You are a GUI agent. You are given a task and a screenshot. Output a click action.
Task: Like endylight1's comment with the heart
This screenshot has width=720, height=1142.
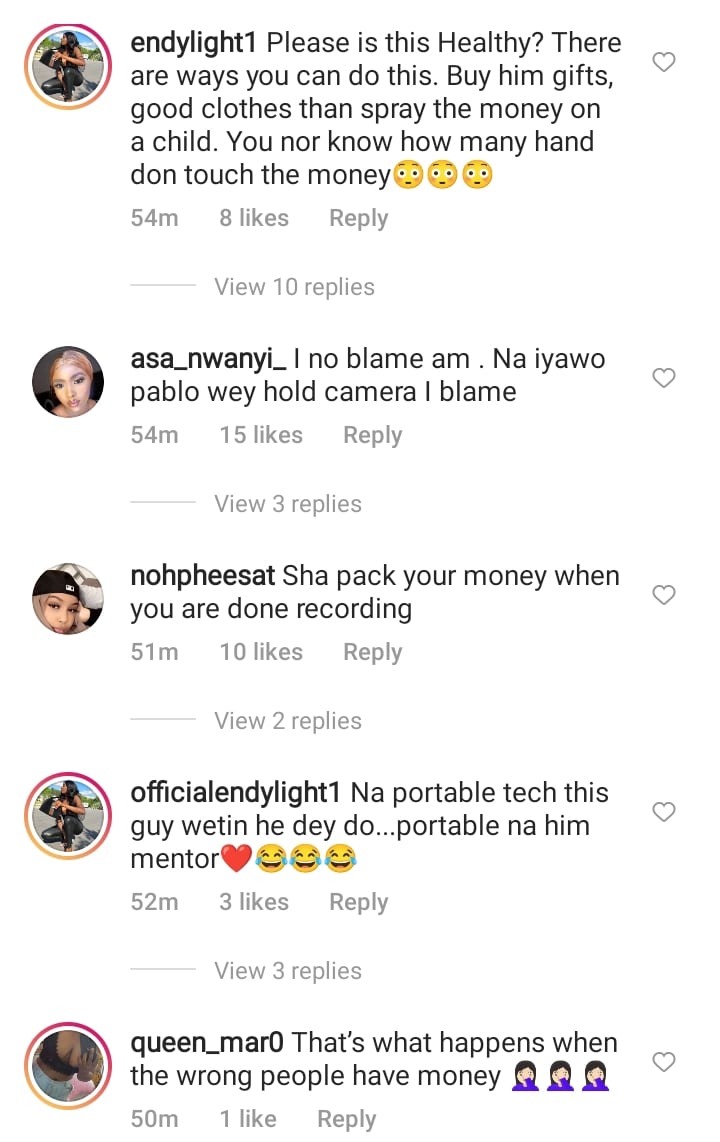[663, 62]
